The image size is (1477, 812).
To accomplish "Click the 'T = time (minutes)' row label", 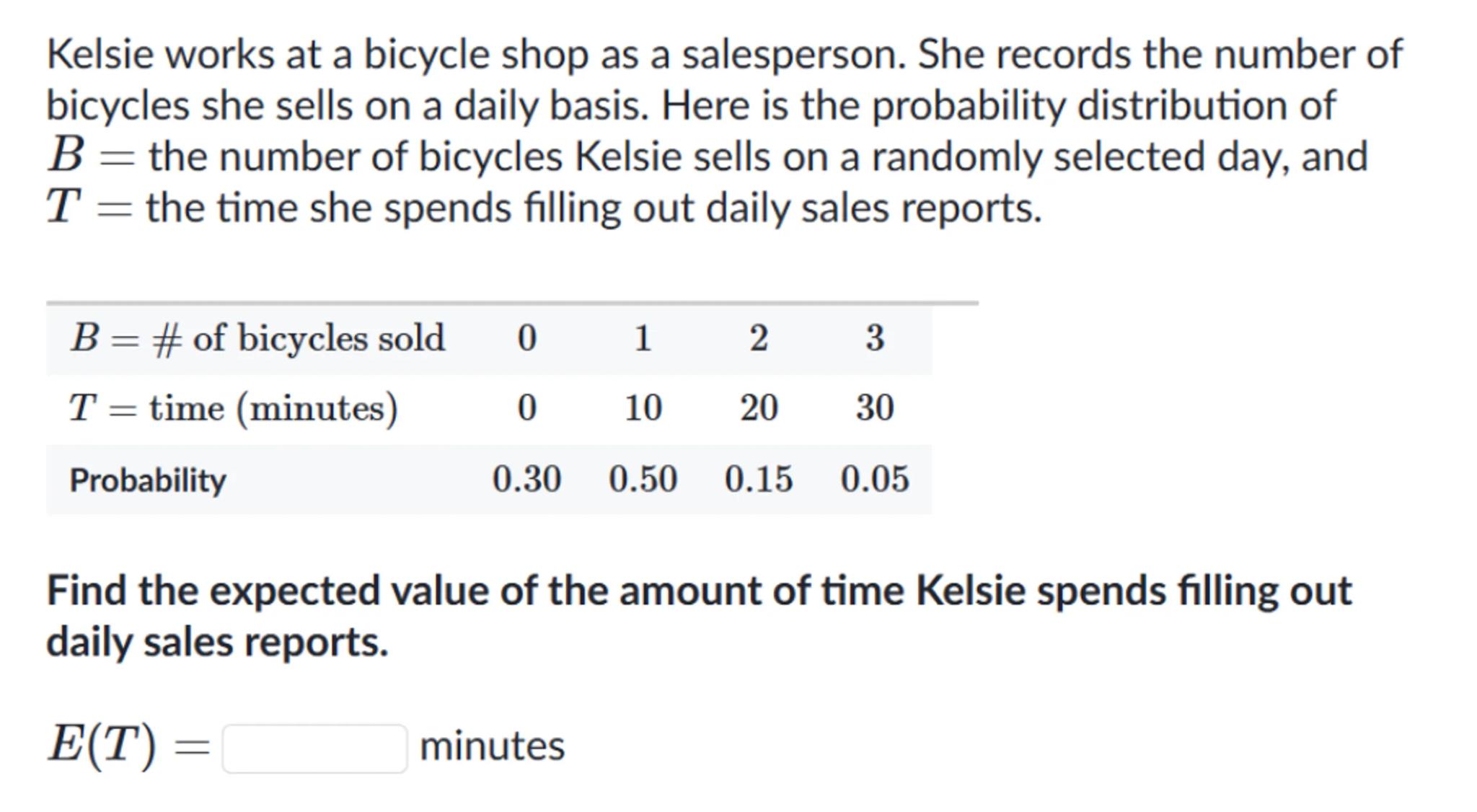I will (233, 408).
